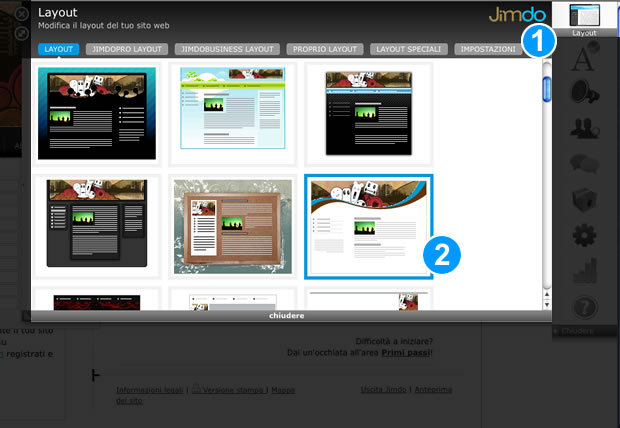Choose the brown wooden frame layout
The height and width of the screenshot is (428, 620).
click(232, 226)
